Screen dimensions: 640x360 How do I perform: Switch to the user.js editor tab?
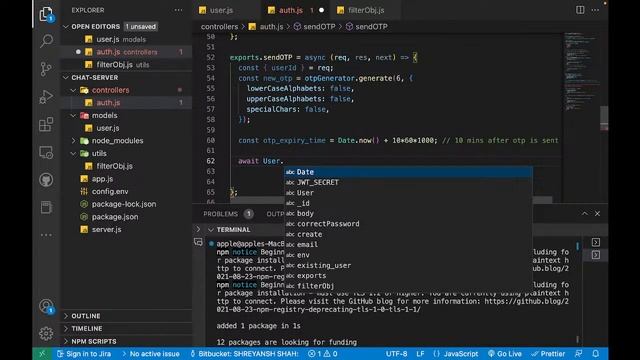[222, 10]
